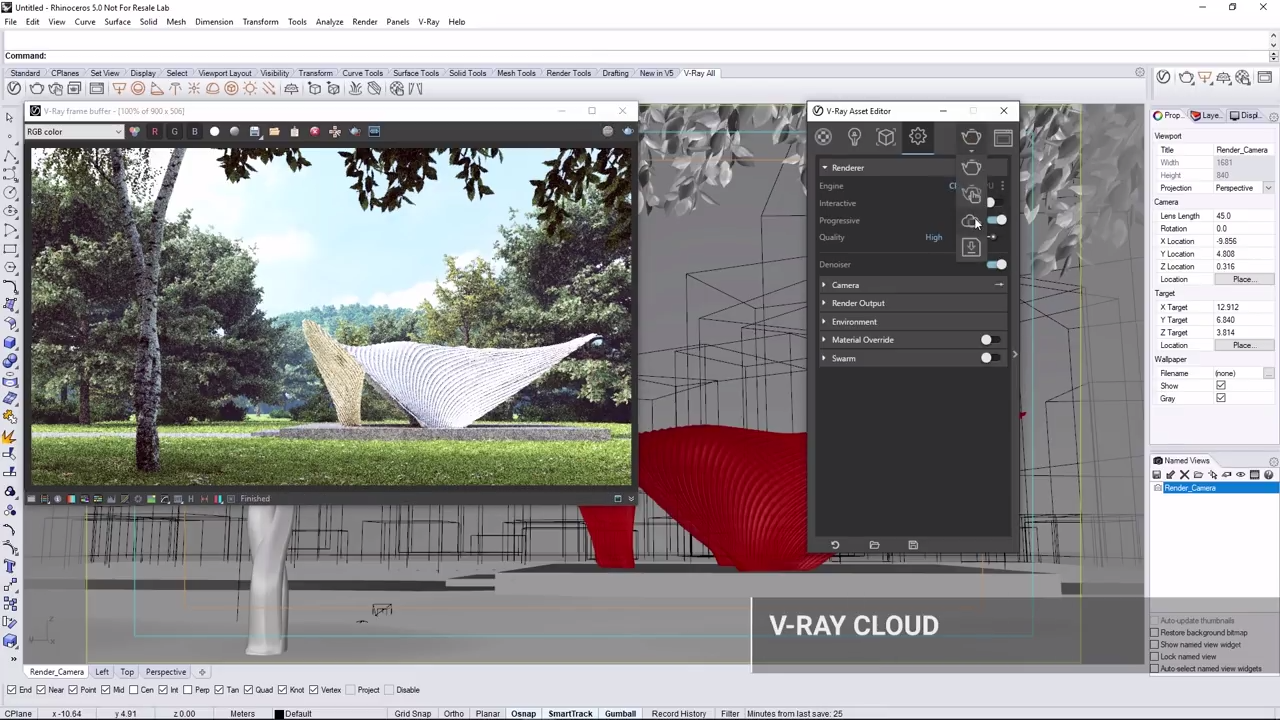Click save settings disk icon in Asset Editor
Screen dimensions: 1280x720
(913, 545)
